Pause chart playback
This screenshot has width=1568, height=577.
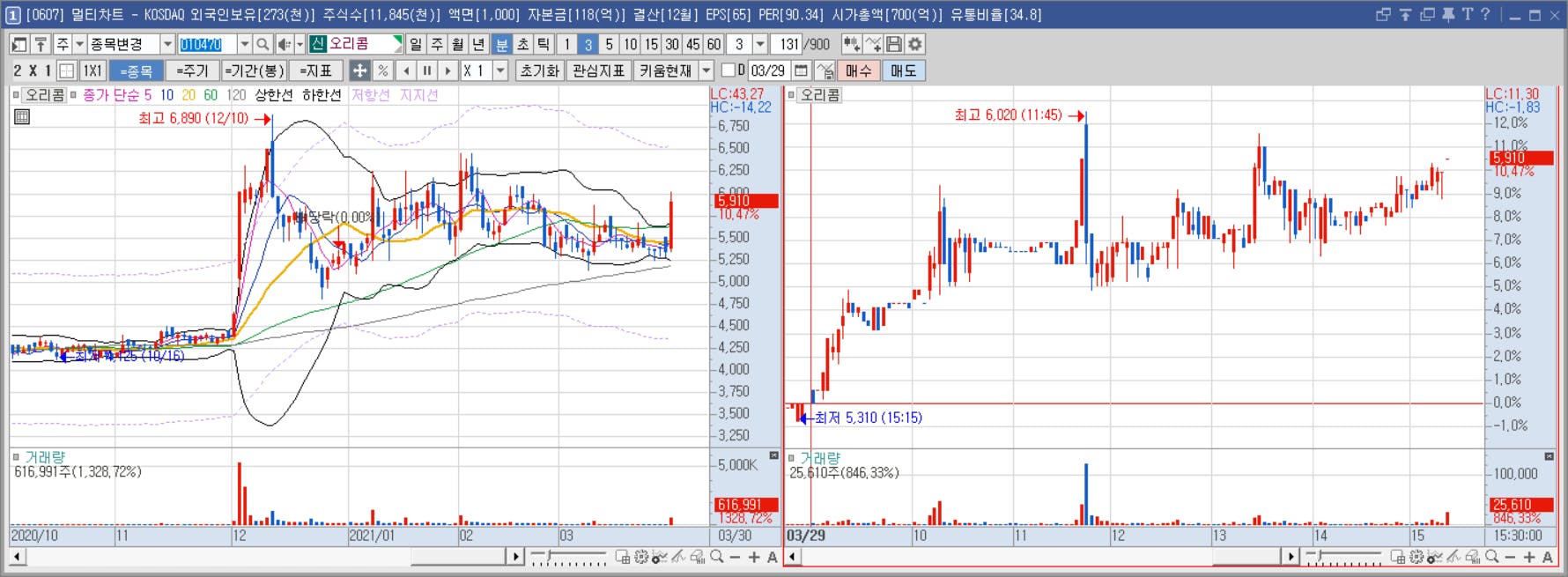[x=427, y=70]
